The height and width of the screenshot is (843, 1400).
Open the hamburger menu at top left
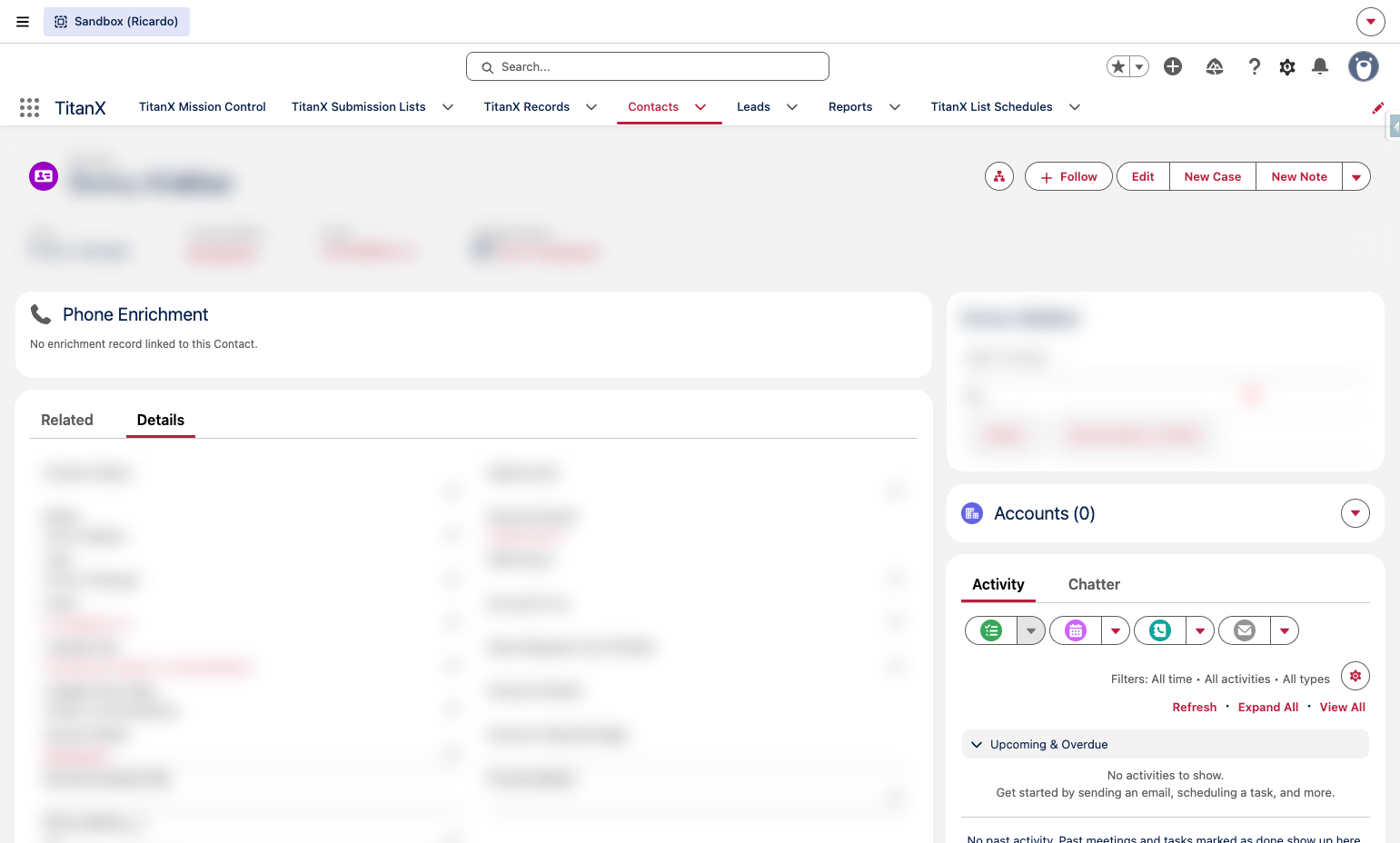click(23, 22)
